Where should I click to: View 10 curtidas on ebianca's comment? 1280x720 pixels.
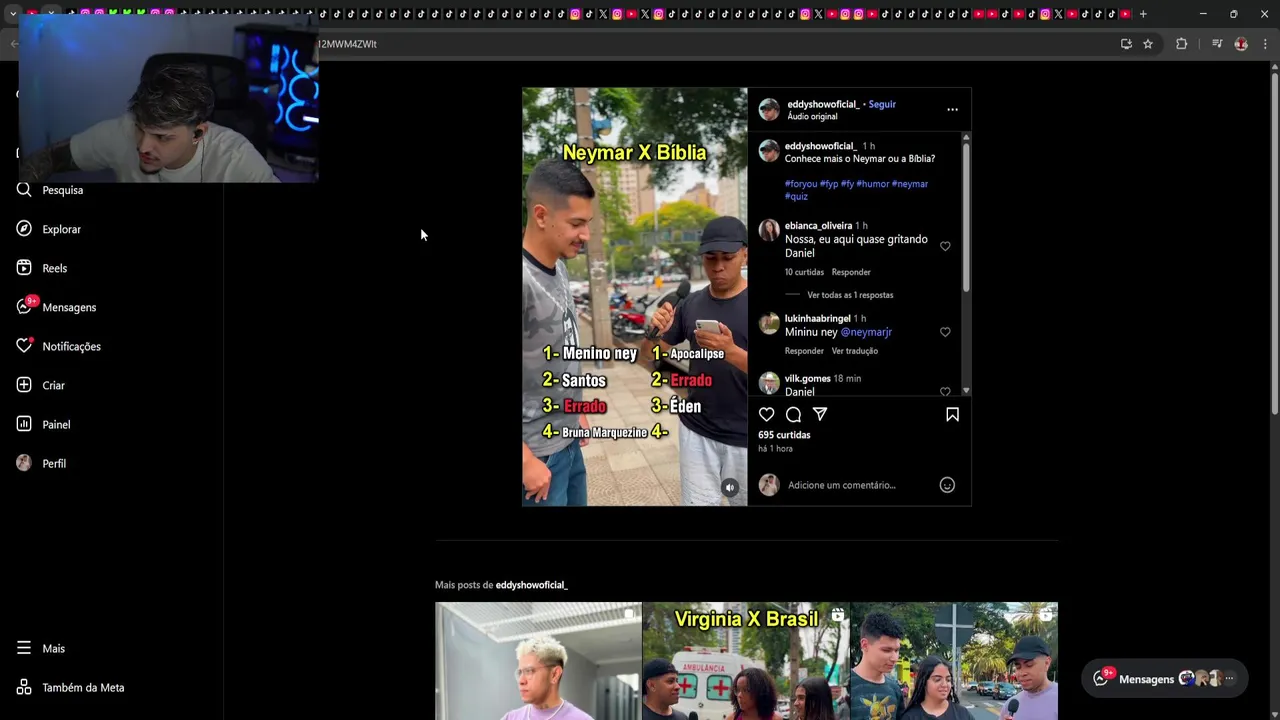(804, 272)
